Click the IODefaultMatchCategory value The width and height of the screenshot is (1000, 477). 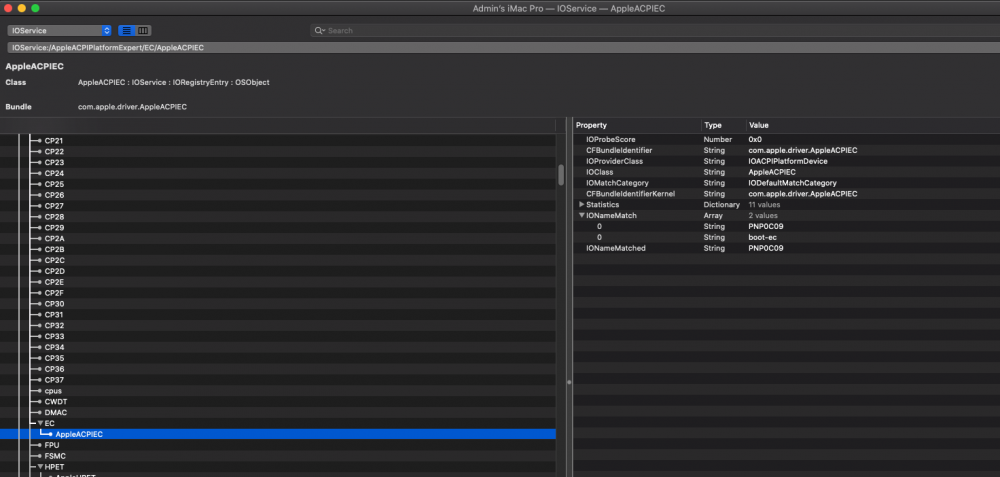792,183
